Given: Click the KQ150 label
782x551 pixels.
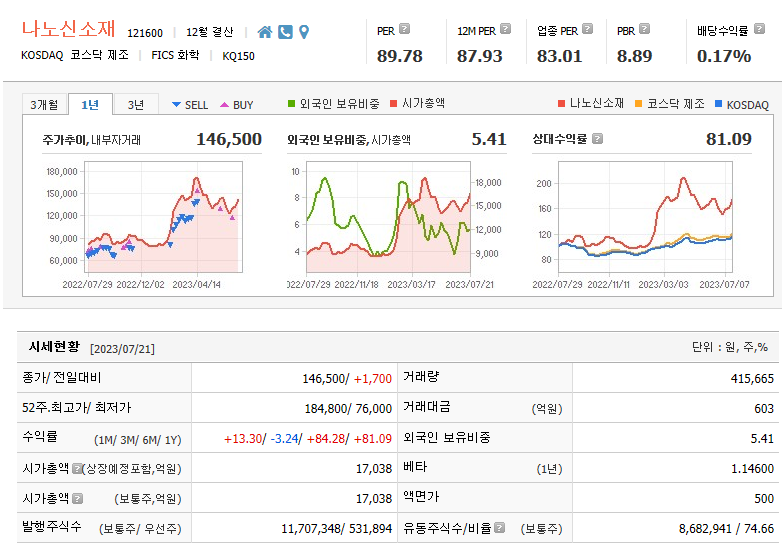Looking at the screenshot, I should pos(238,56).
